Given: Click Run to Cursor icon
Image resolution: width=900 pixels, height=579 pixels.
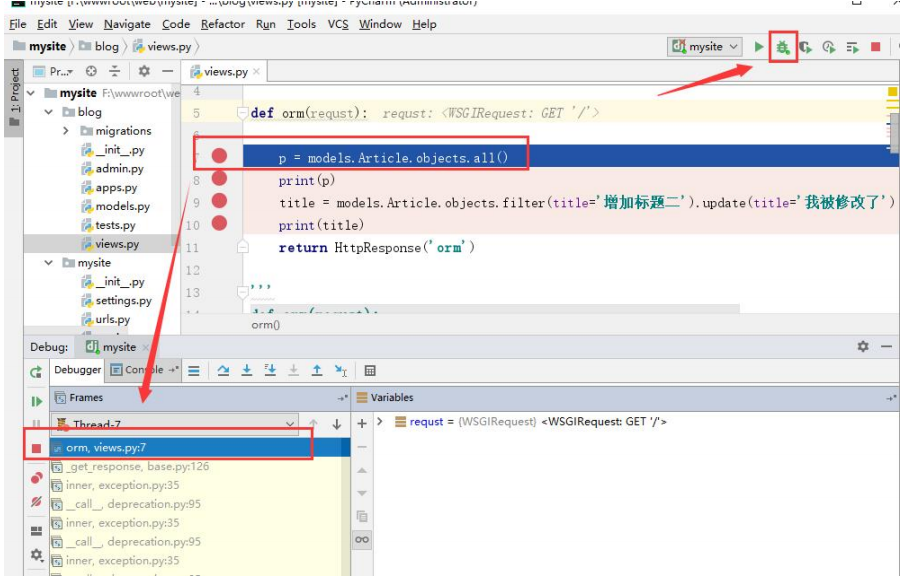Looking at the screenshot, I should coord(340,371).
